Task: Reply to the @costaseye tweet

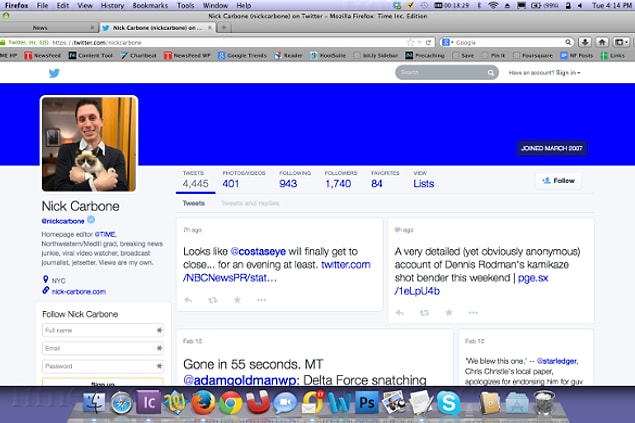Action: (188, 300)
